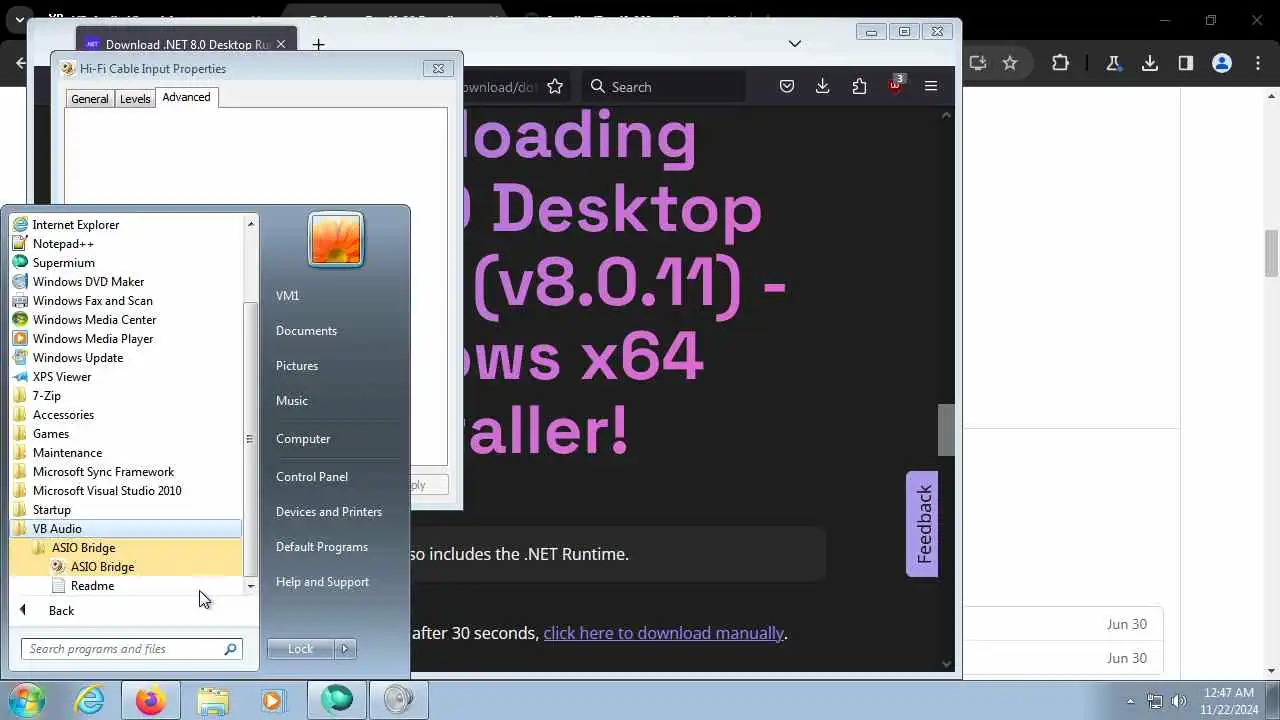Open Control Panel from Start menu

(x=312, y=477)
